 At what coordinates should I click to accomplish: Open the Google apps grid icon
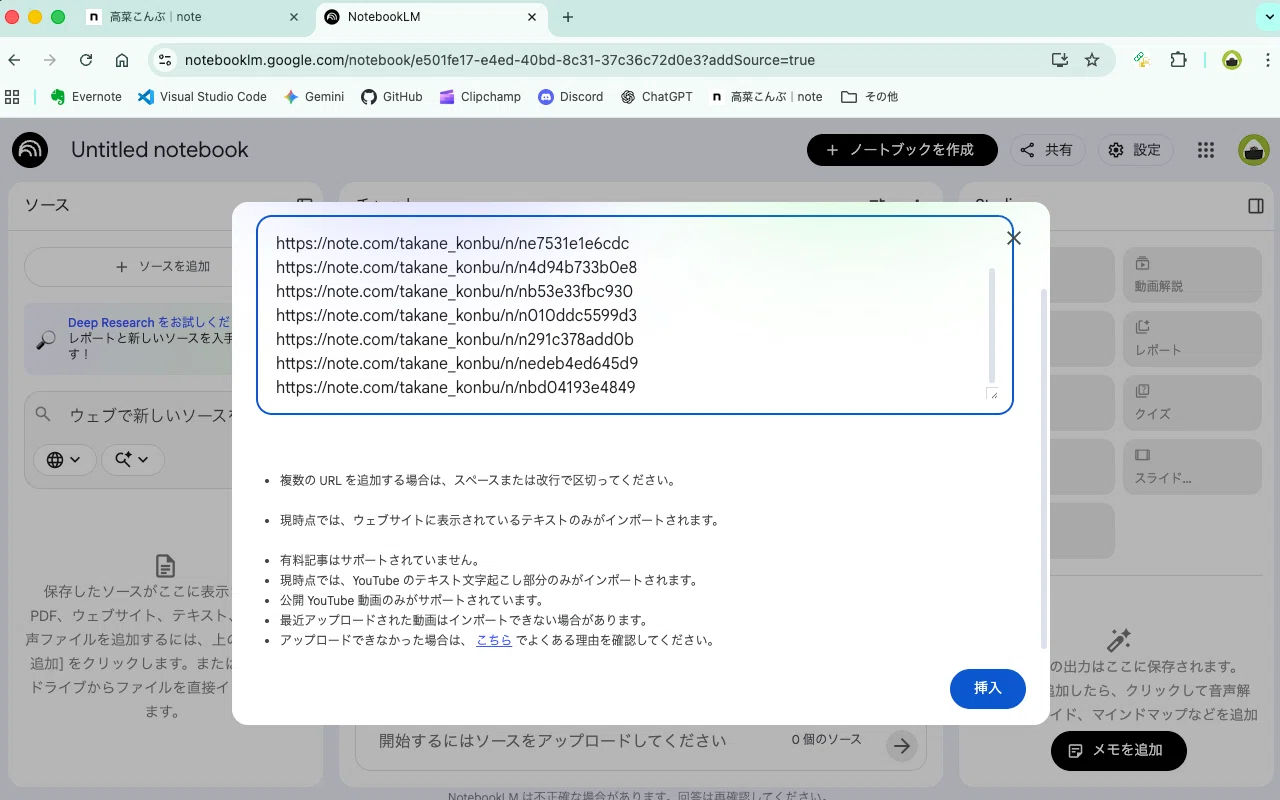(x=1206, y=150)
